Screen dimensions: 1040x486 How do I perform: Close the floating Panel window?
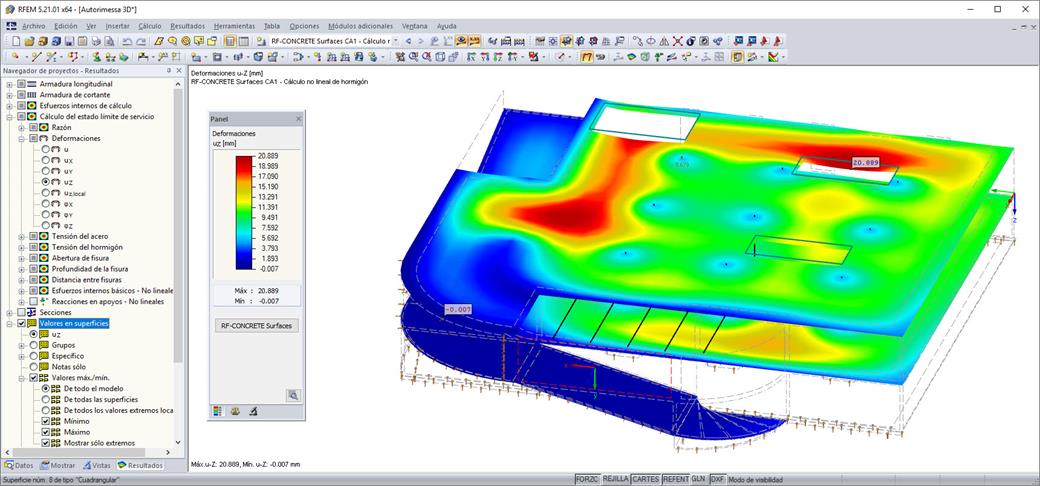coord(298,119)
